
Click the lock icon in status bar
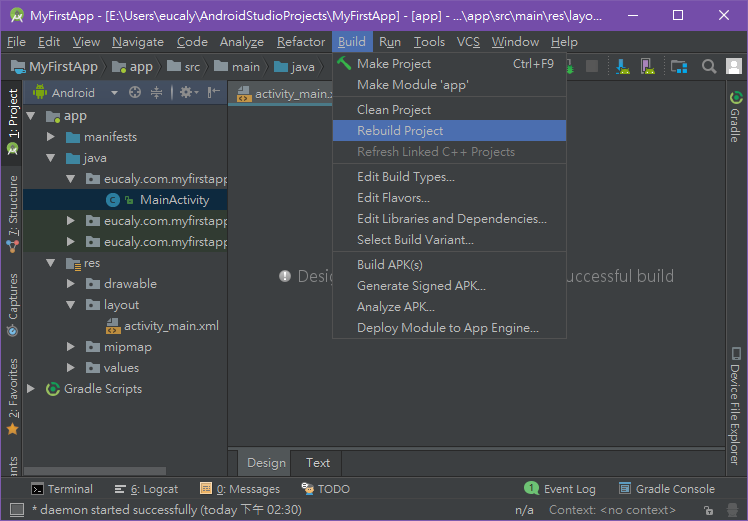[709, 510]
